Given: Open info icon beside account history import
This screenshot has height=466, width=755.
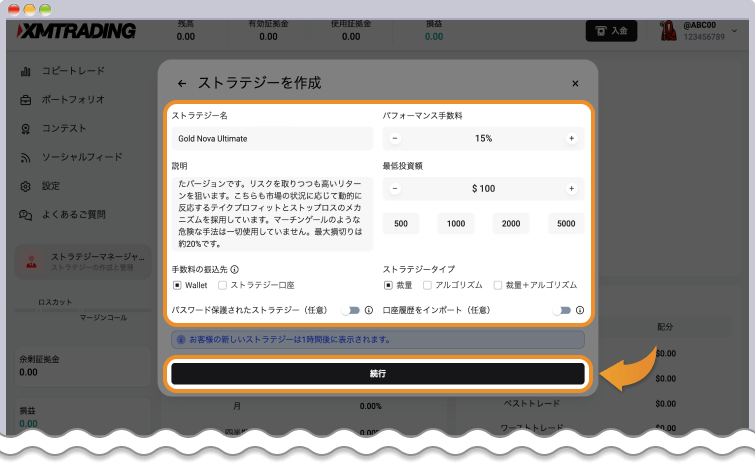Looking at the screenshot, I should [x=580, y=311].
